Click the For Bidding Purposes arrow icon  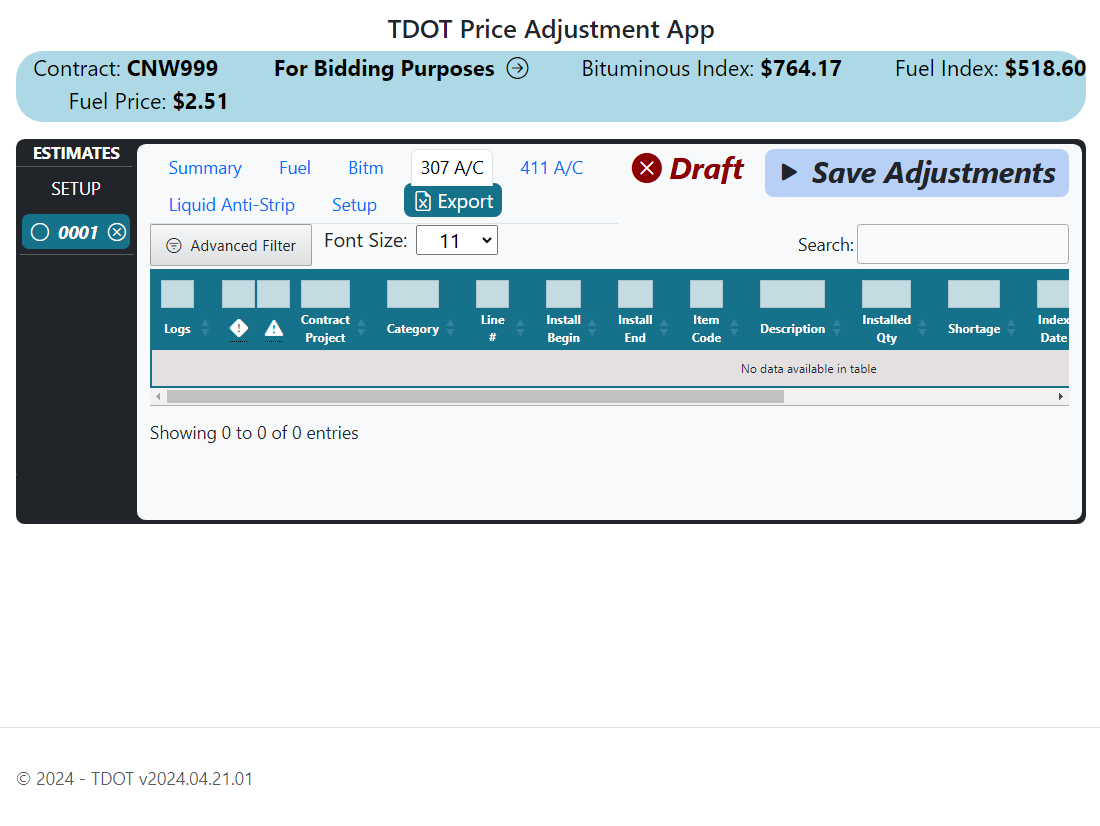(x=518, y=69)
